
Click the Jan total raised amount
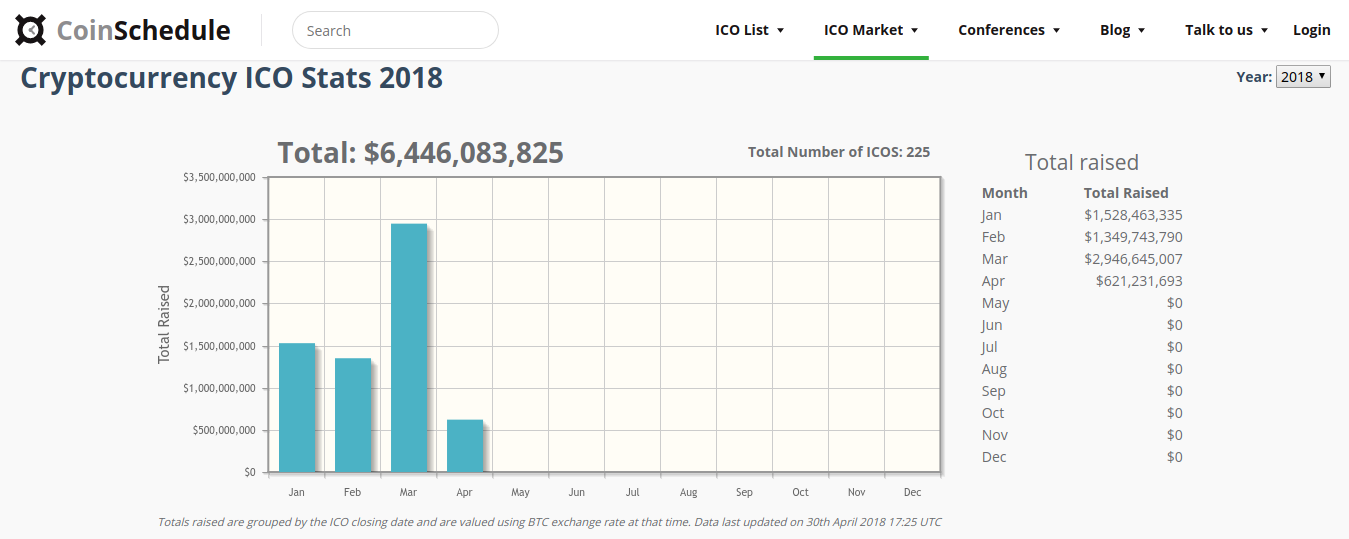[x=1133, y=215]
